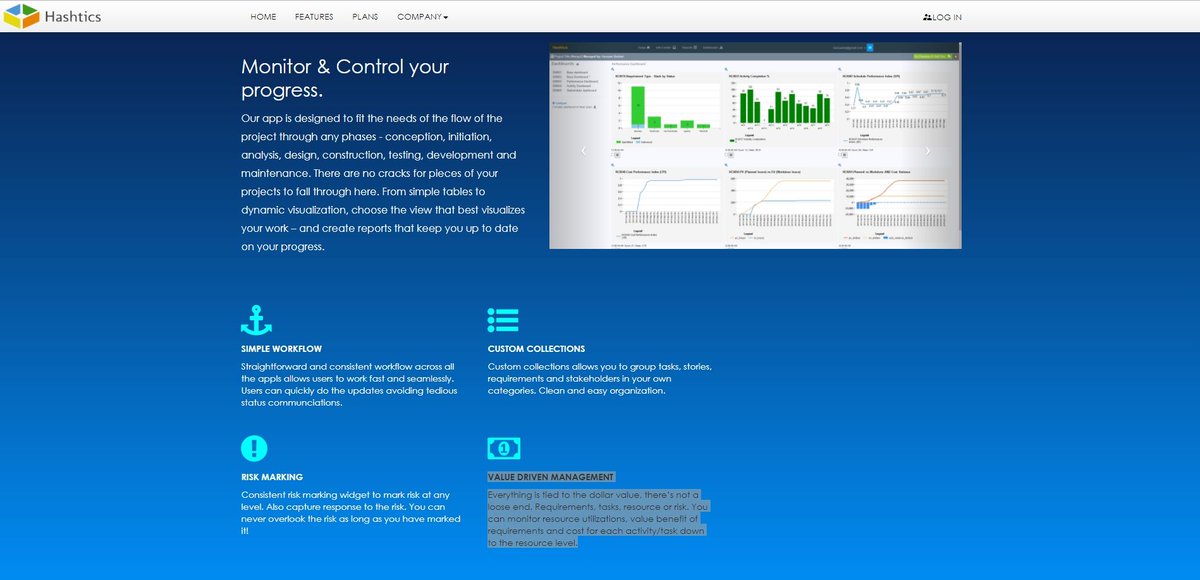
Task: Click the highlighted text 'Everything is tied to the dollar value'
Action: [x=598, y=518]
